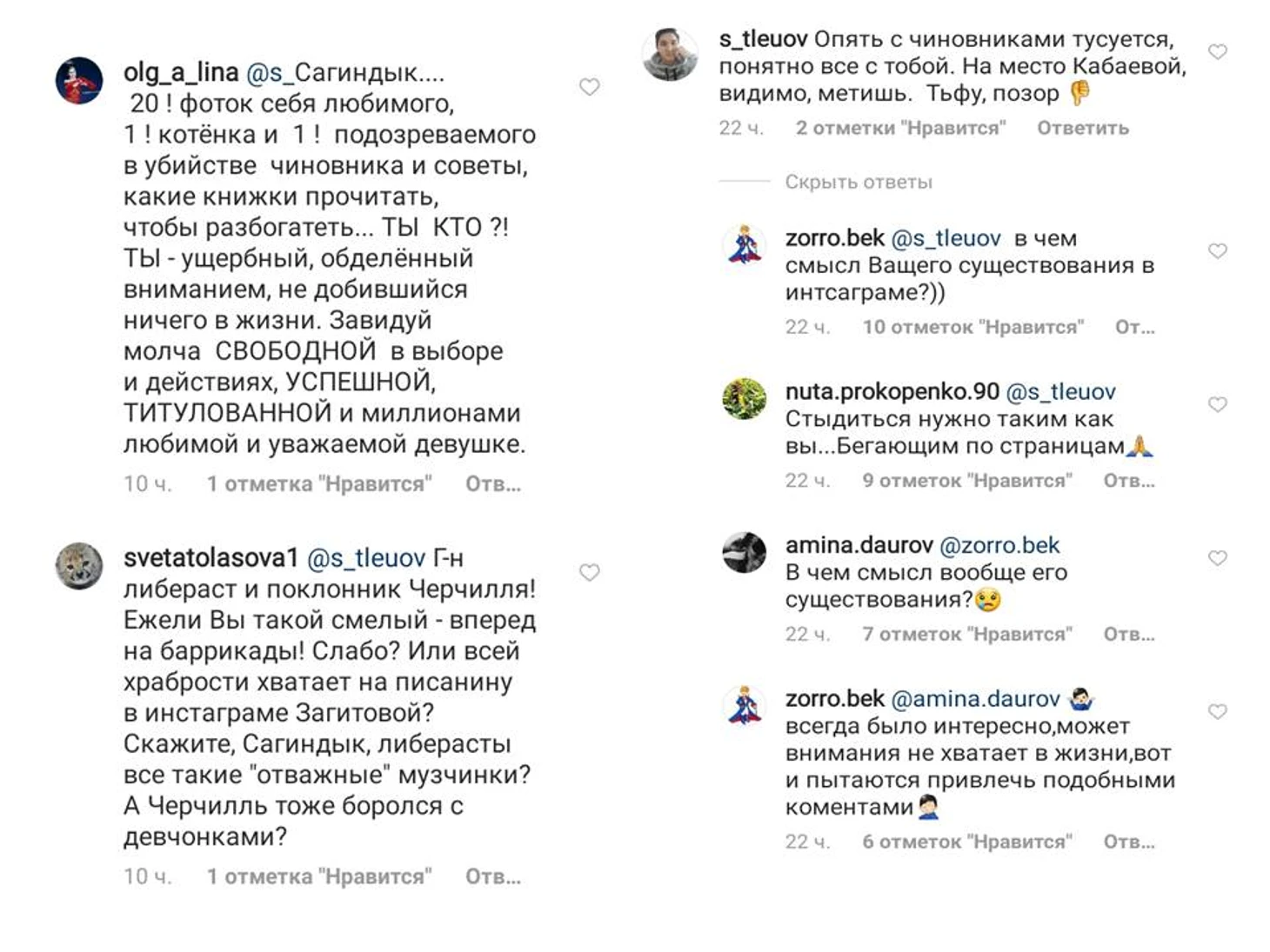This screenshot has height=952, width=1270.
Task: Like zorro.bek's last reply heart
Action: pyautogui.click(x=1218, y=712)
